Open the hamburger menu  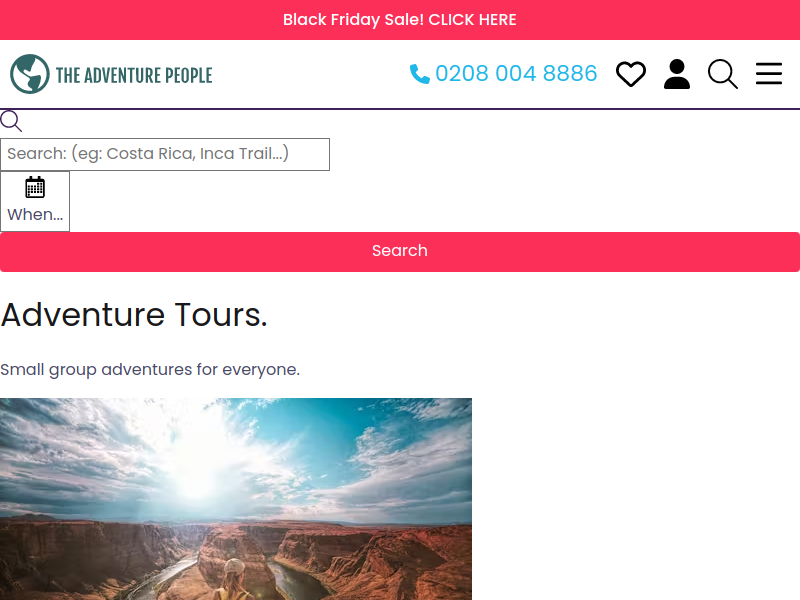pyautogui.click(x=769, y=74)
